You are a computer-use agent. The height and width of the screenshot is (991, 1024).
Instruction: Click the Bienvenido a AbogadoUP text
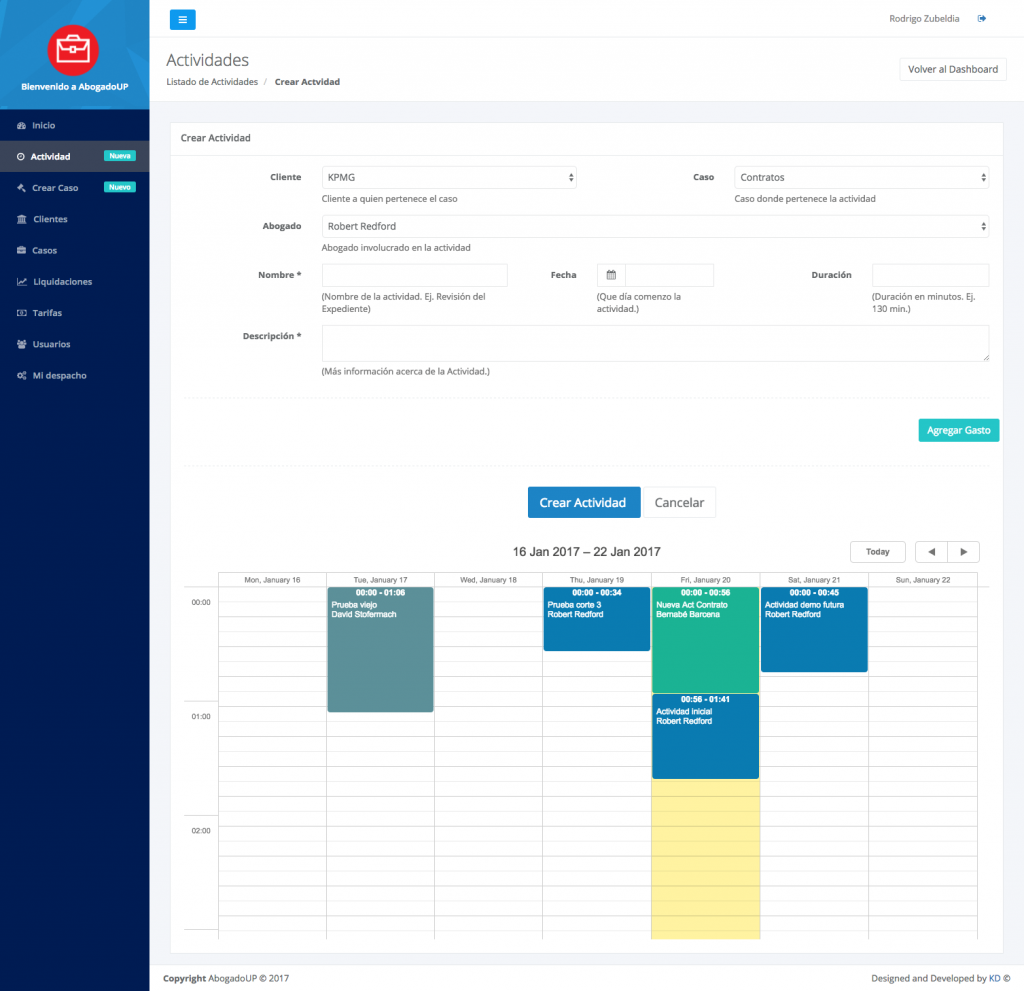point(74,87)
